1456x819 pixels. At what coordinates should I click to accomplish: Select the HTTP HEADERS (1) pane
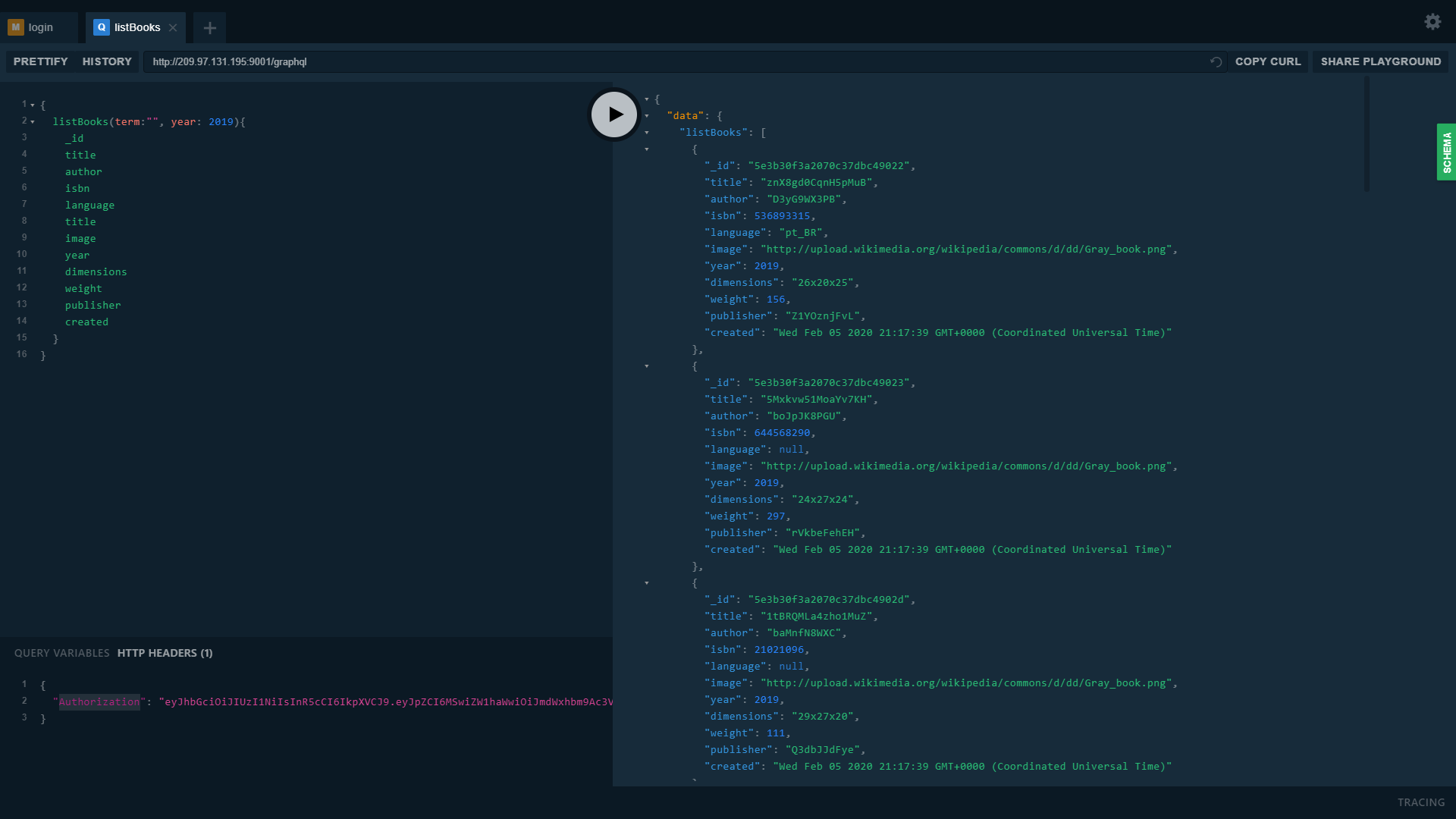click(x=165, y=653)
